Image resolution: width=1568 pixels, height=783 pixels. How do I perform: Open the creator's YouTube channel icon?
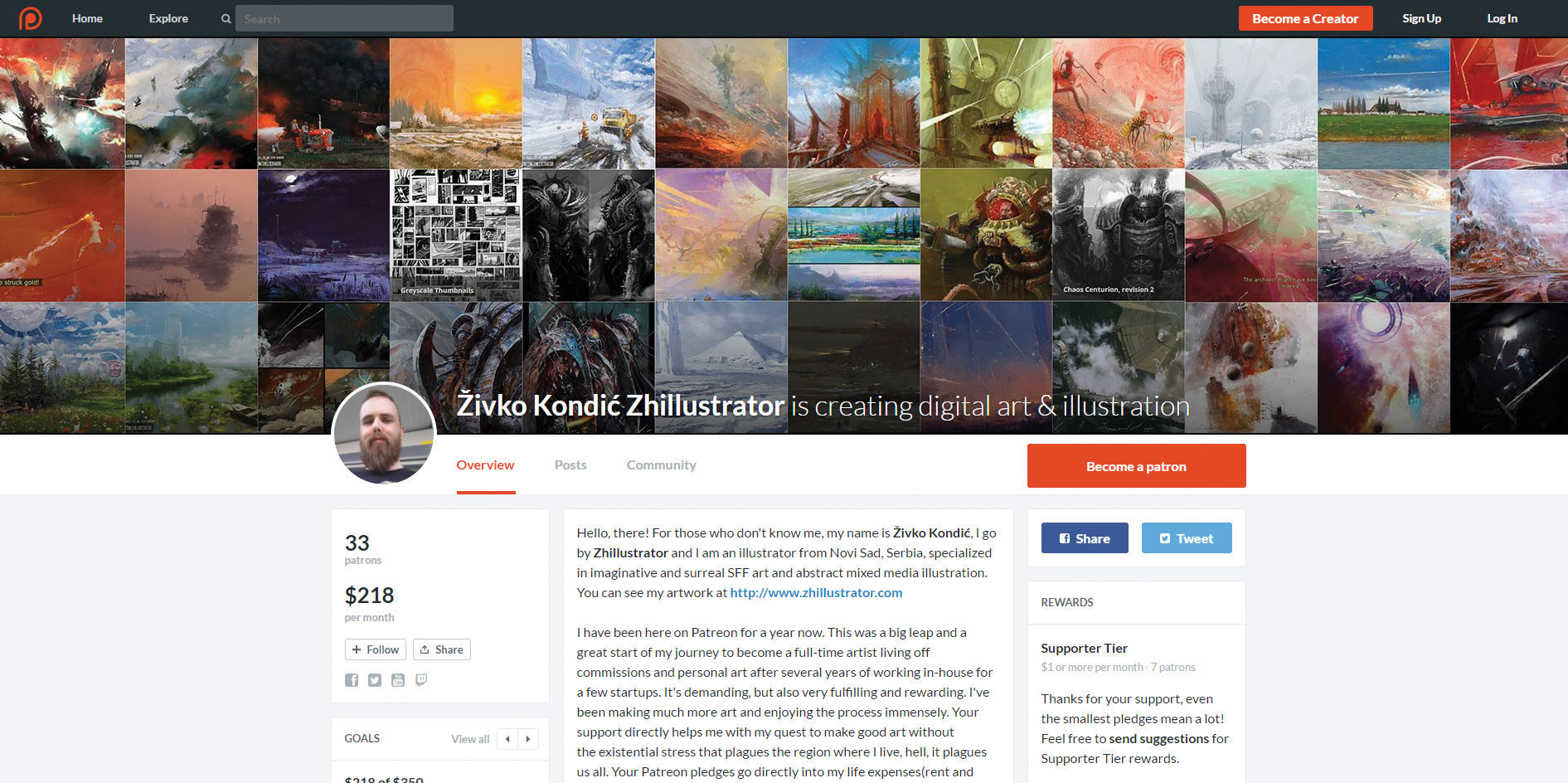pyautogui.click(x=398, y=680)
